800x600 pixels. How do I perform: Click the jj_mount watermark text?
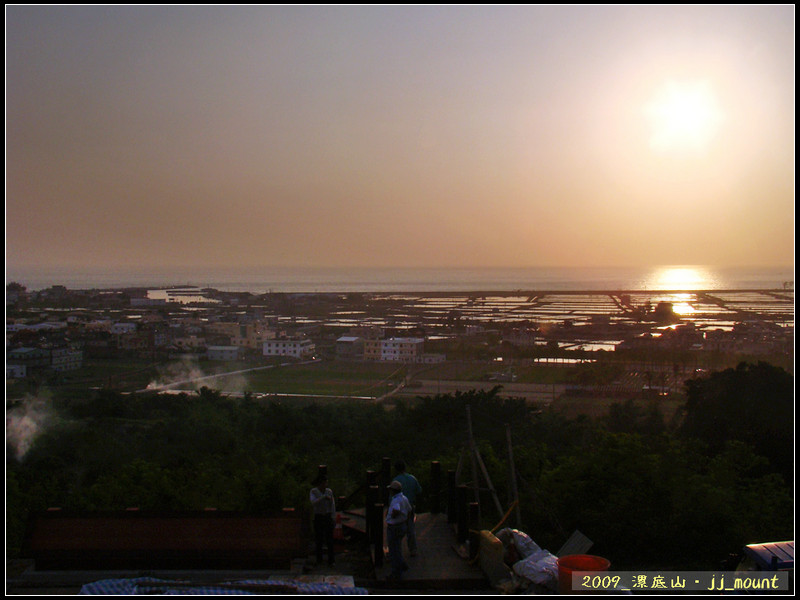(x=741, y=581)
